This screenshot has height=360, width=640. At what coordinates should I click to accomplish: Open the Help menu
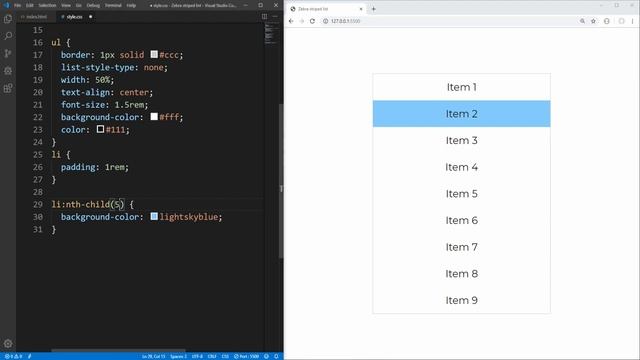[x=131, y=5]
